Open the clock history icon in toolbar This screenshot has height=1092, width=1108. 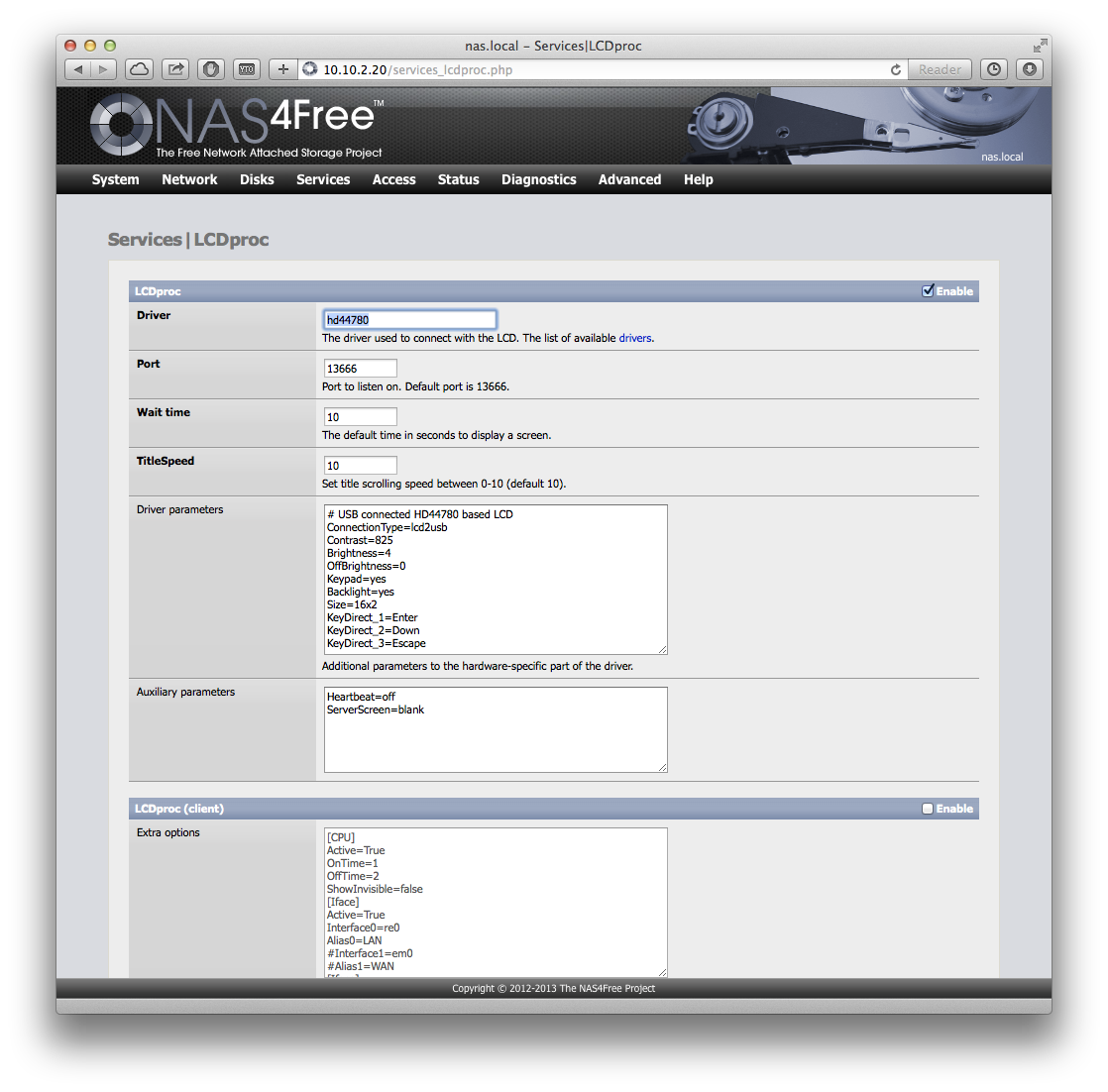point(993,69)
